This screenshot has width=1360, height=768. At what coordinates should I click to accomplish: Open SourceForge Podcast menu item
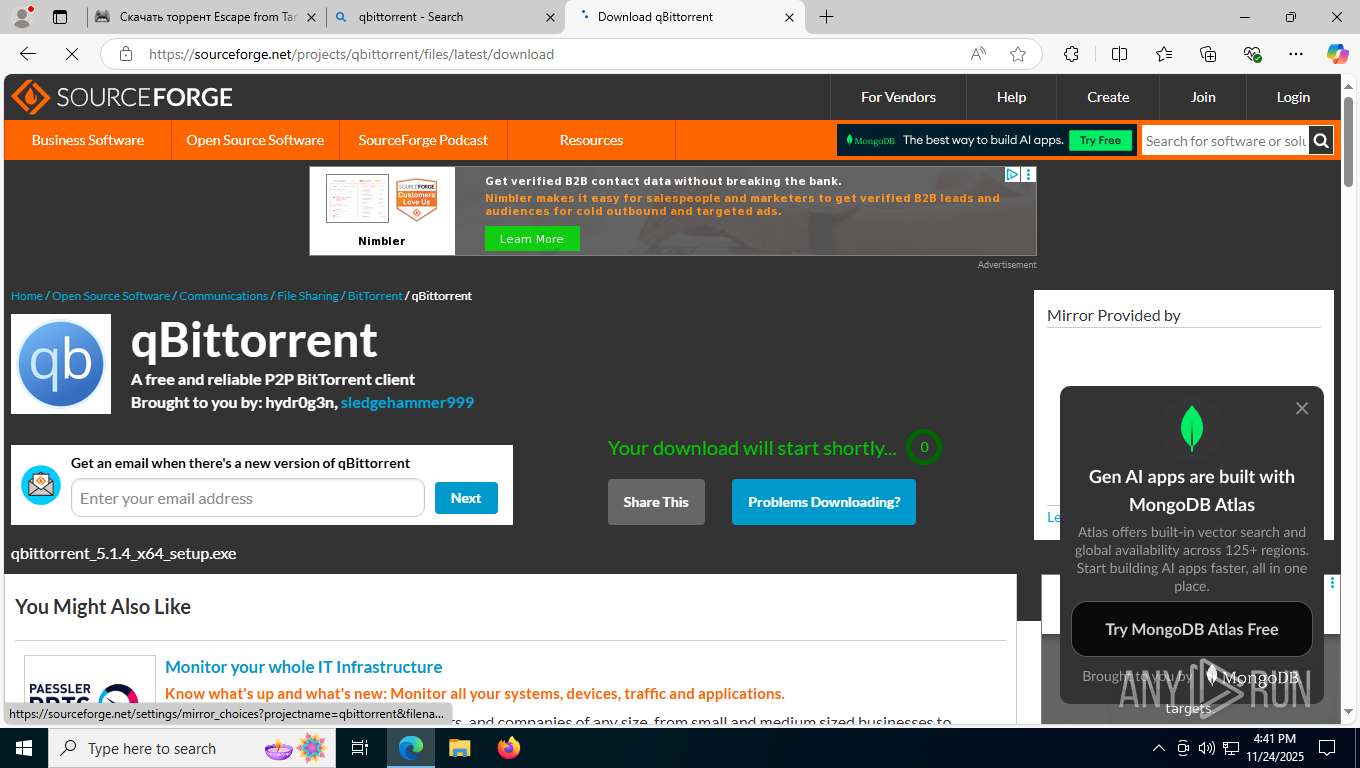[423, 140]
